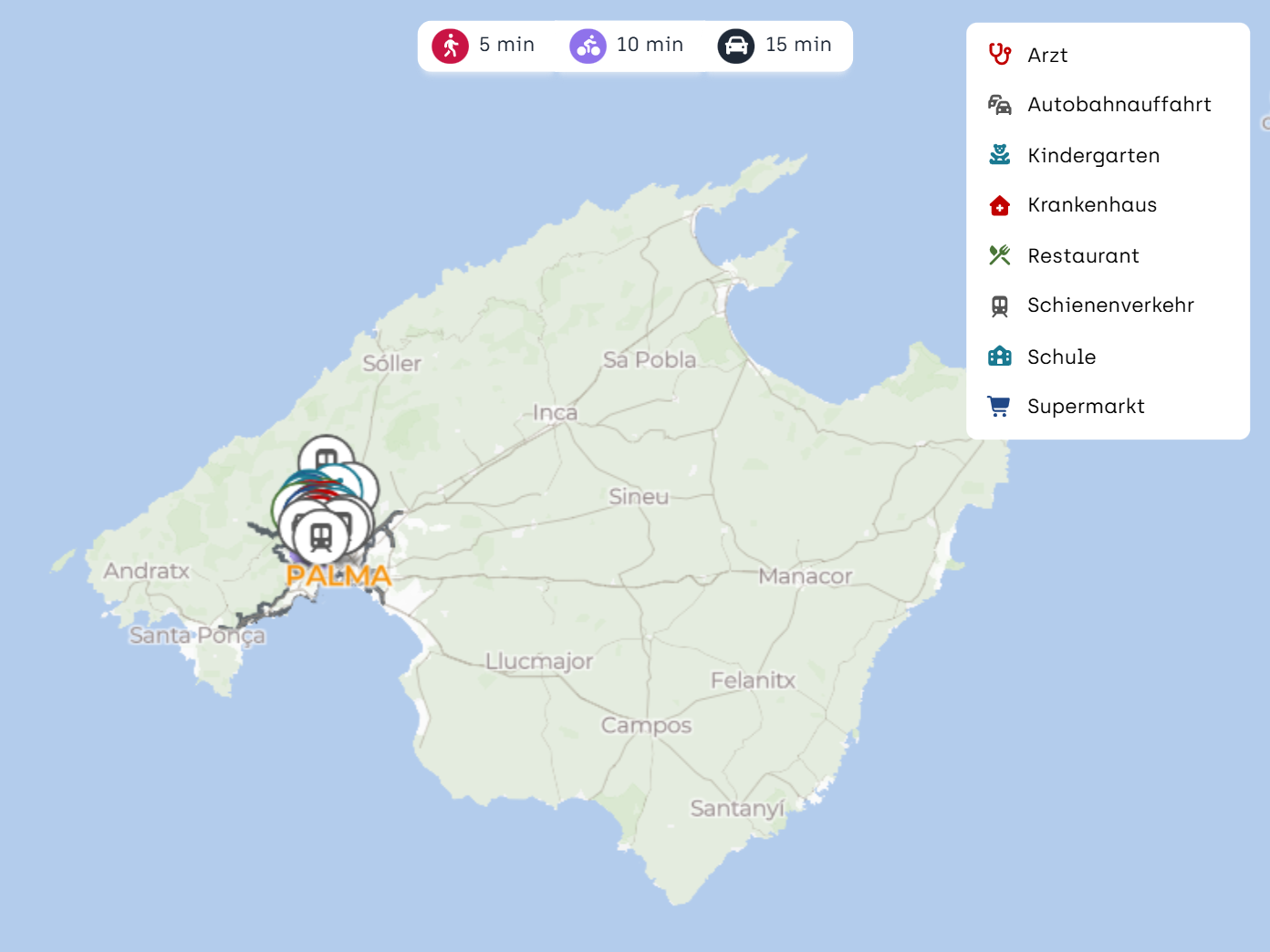Click the orange PALMA city label

coord(338,576)
